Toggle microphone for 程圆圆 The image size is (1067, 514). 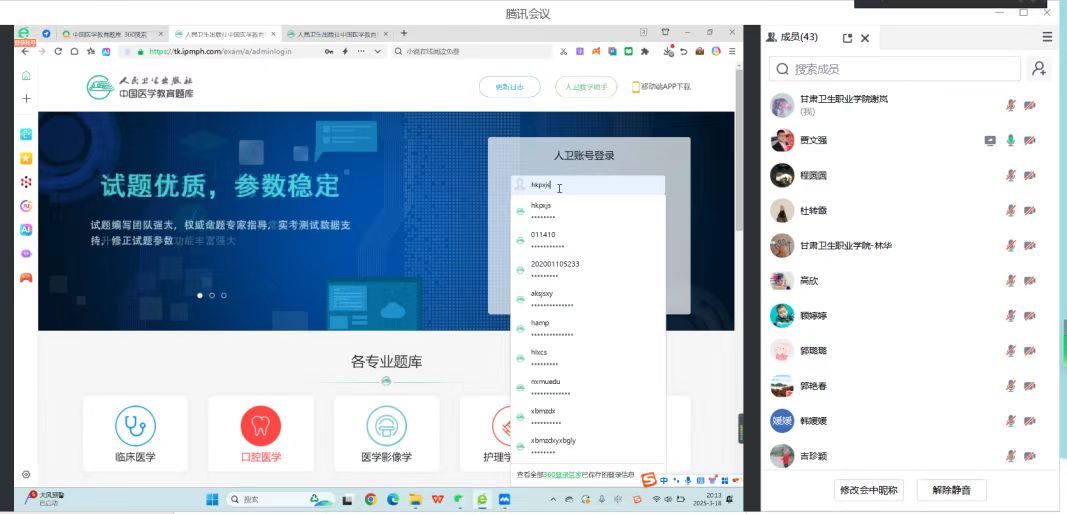1010,176
